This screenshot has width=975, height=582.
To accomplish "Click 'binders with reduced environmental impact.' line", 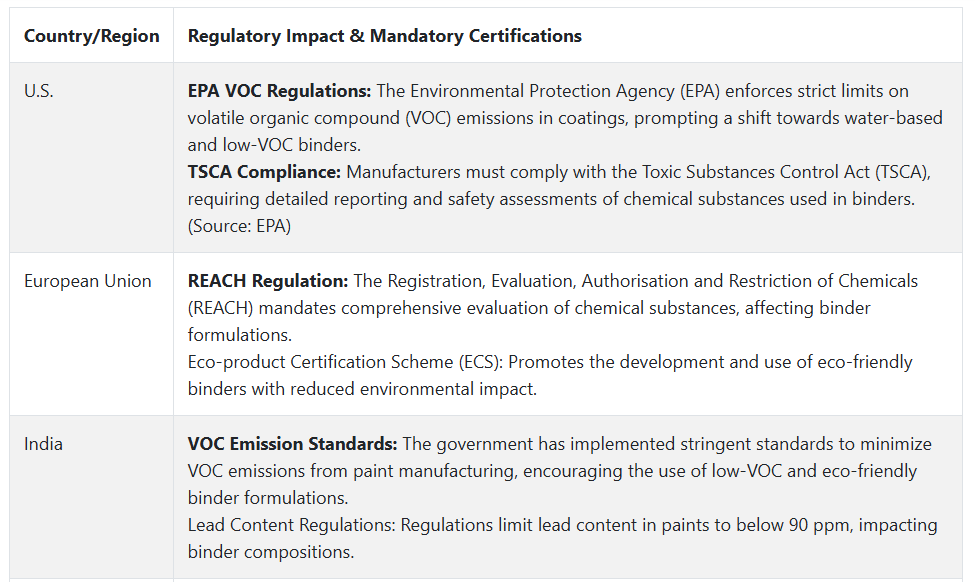I will (x=363, y=389).
